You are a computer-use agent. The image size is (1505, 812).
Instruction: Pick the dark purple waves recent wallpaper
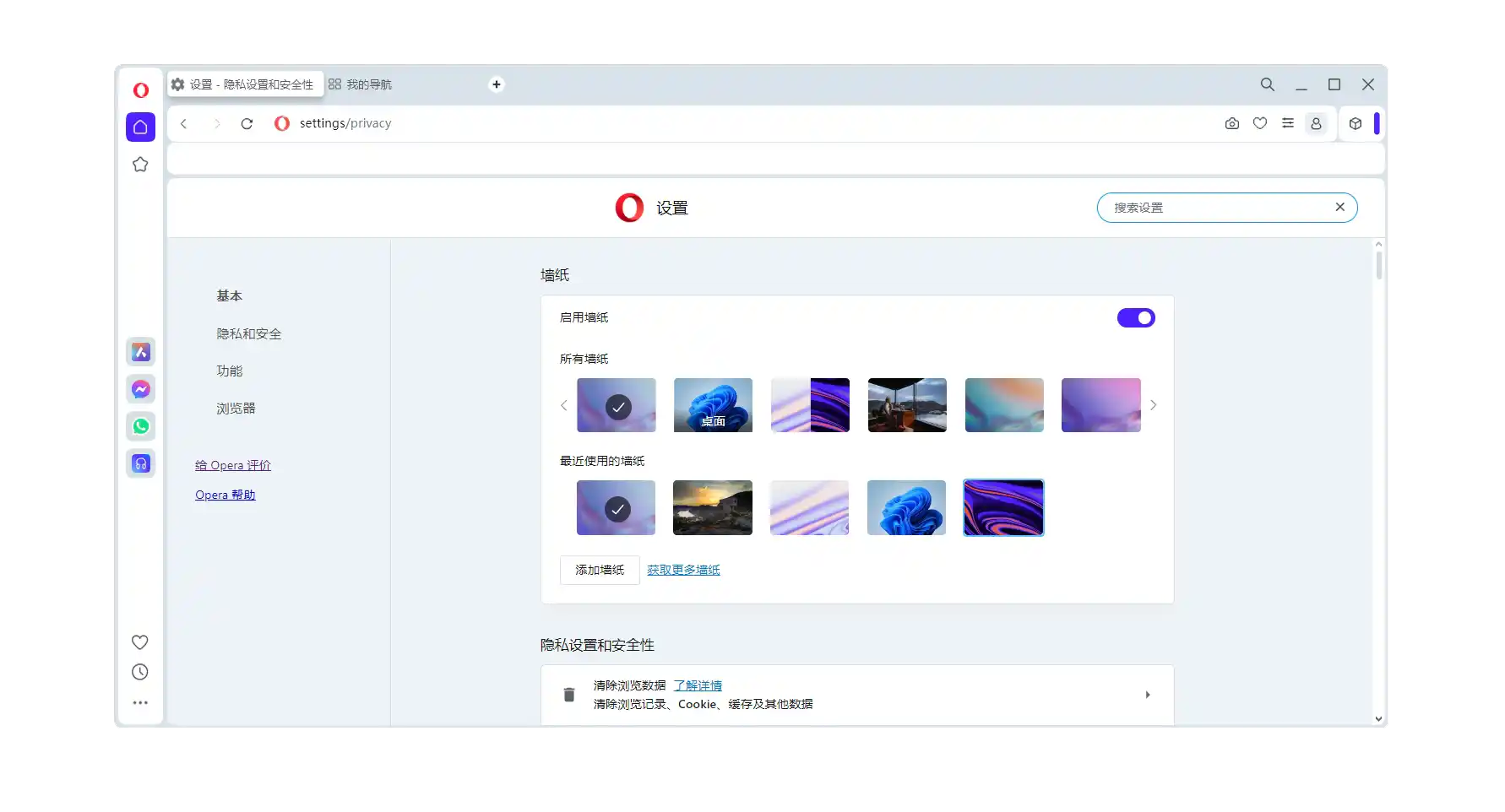1004,508
